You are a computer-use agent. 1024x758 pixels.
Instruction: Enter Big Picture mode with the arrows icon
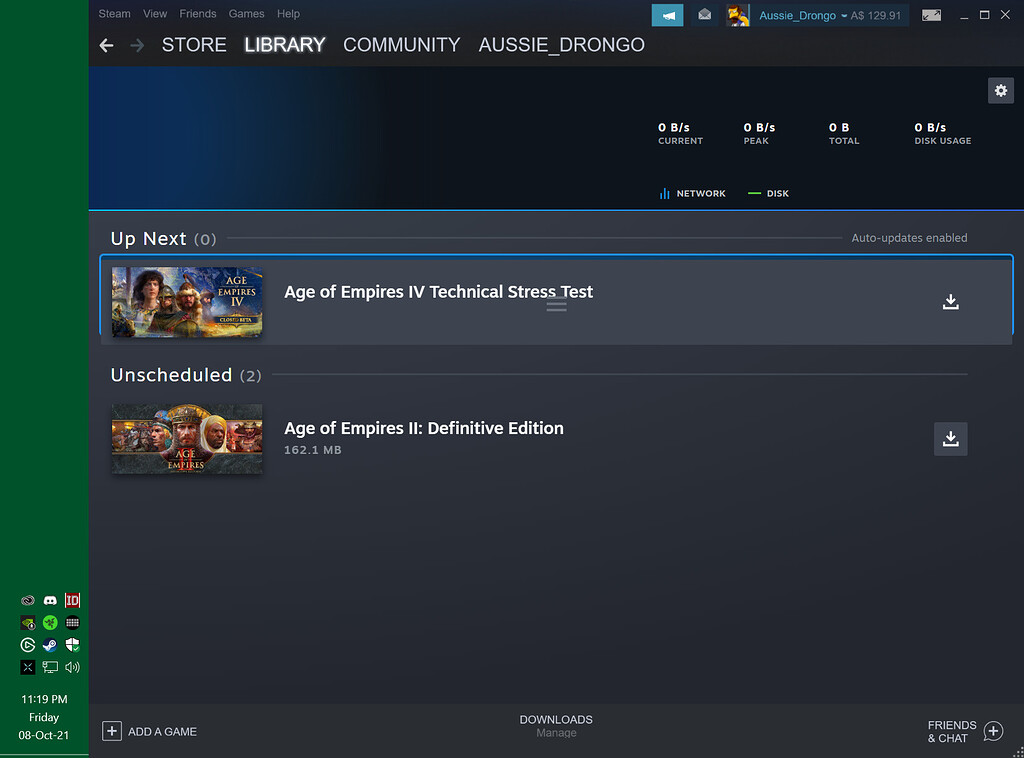click(932, 14)
